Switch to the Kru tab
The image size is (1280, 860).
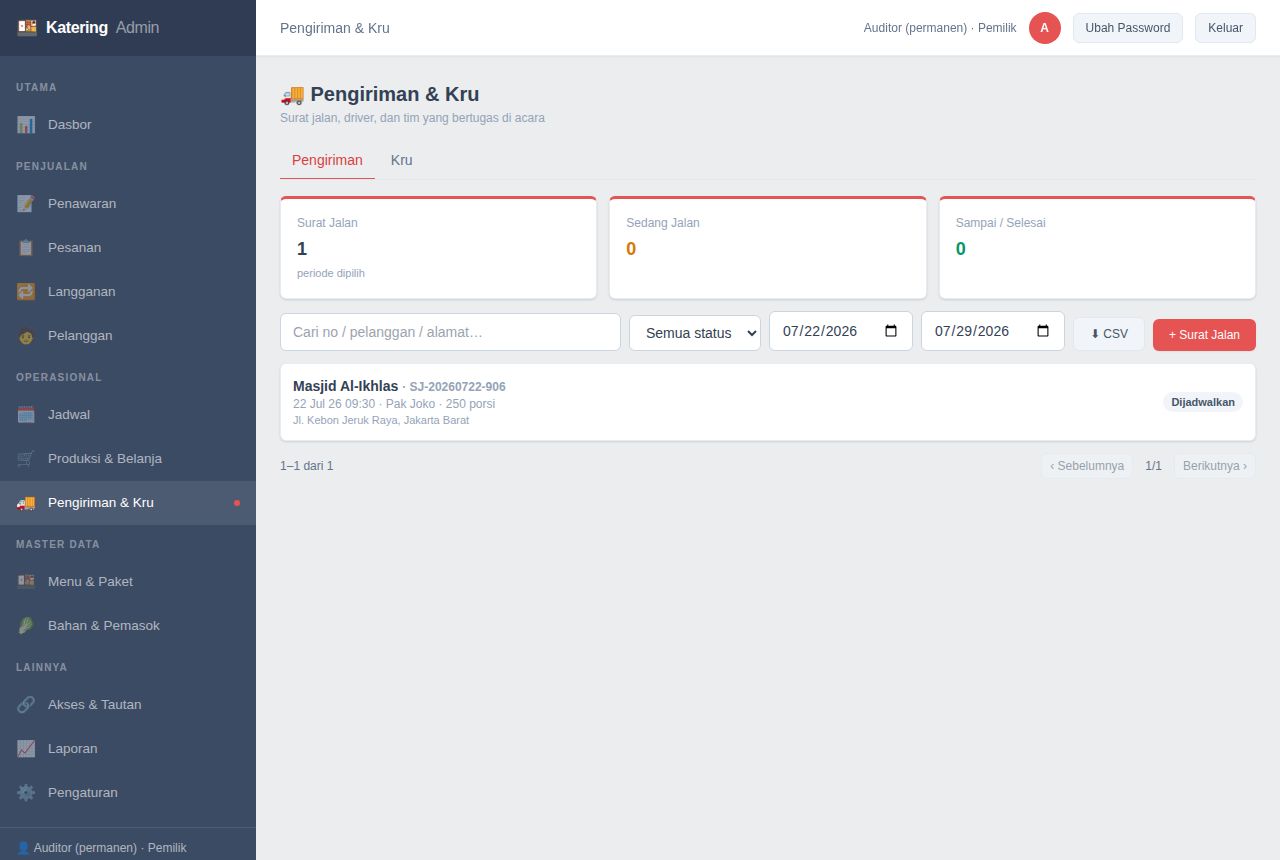[x=402, y=160]
